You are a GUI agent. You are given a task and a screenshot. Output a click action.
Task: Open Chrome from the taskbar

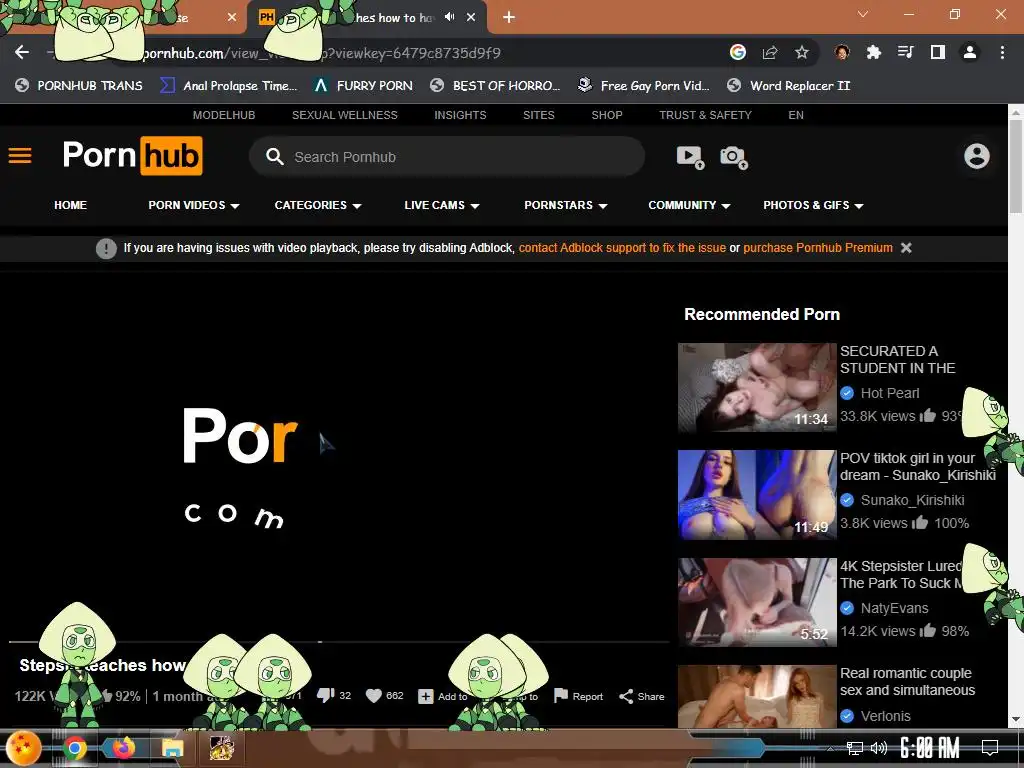(x=74, y=748)
